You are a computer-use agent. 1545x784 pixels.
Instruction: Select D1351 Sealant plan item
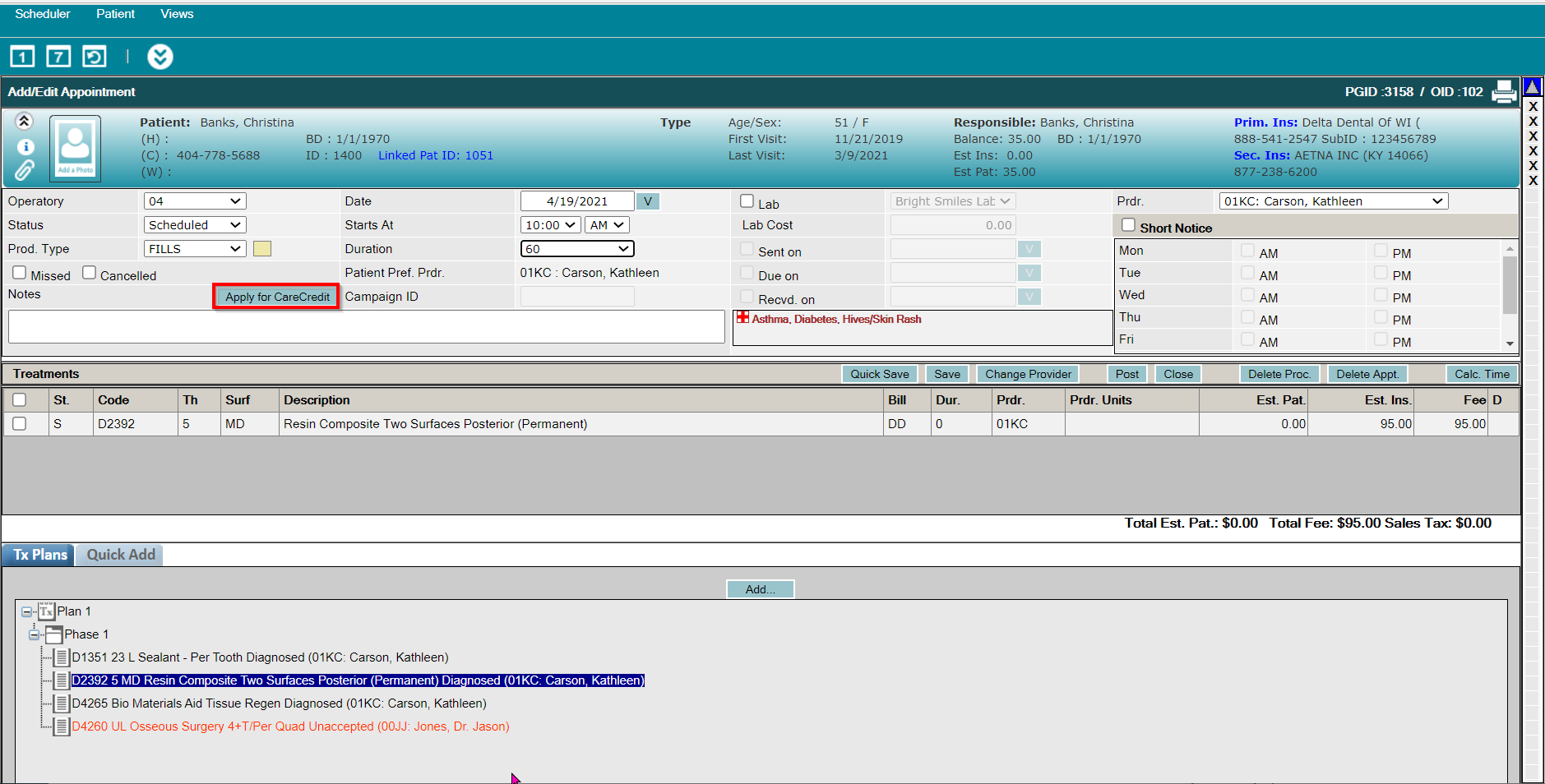coord(260,657)
